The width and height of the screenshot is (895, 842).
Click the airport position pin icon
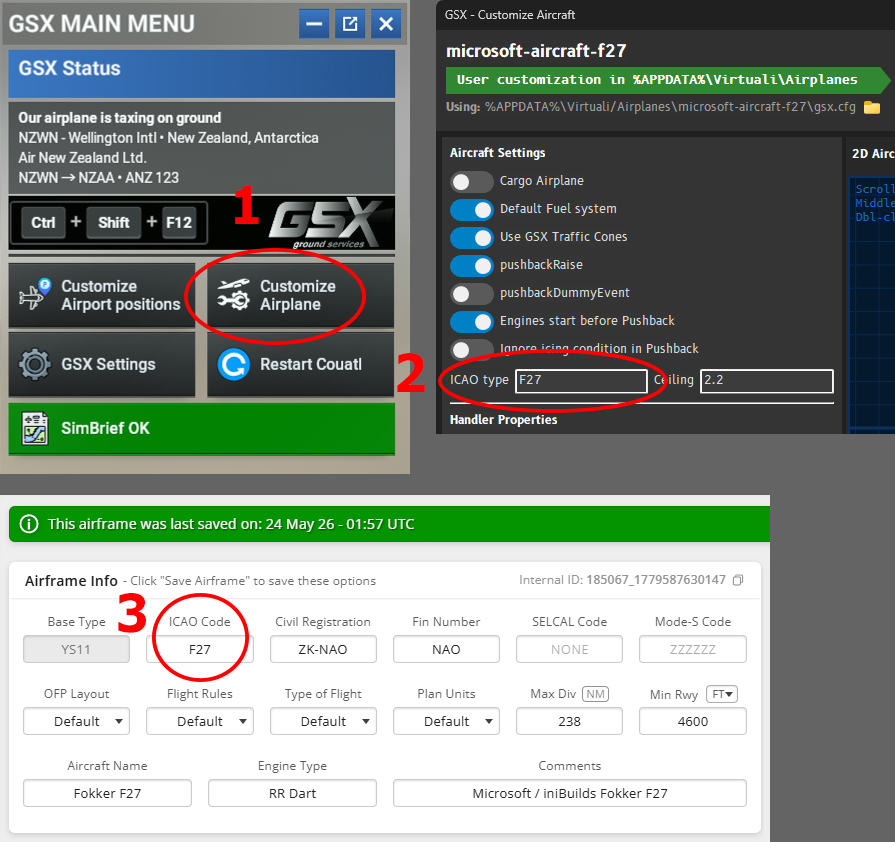pyautogui.click(x=33, y=295)
